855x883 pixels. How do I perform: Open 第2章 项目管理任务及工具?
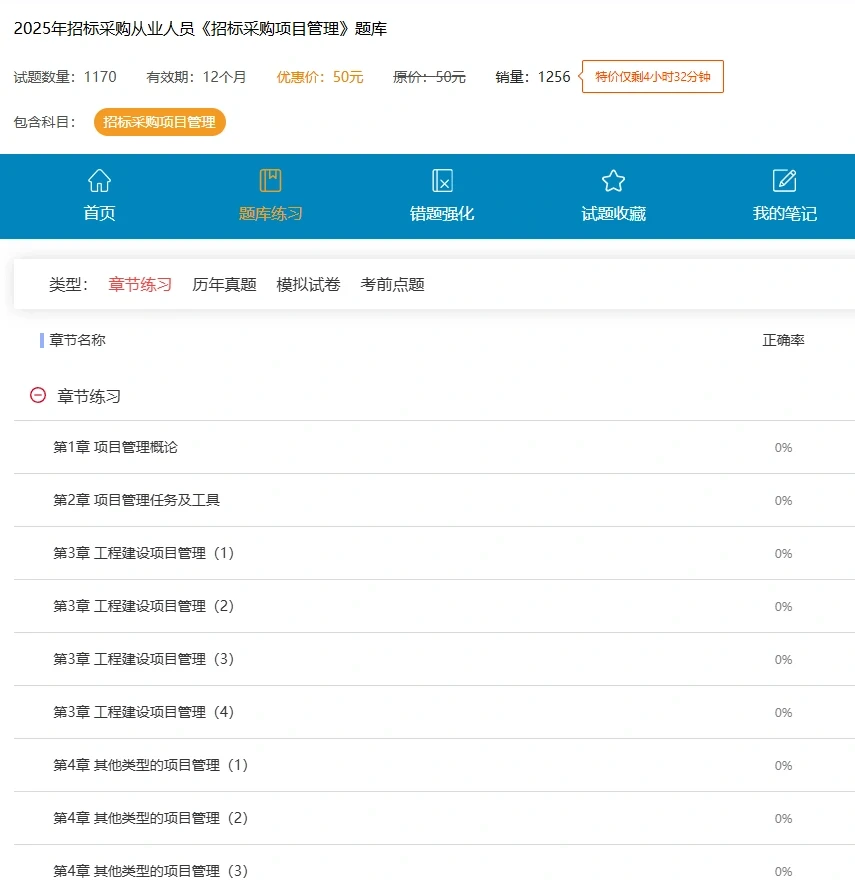click(x=134, y=500)
